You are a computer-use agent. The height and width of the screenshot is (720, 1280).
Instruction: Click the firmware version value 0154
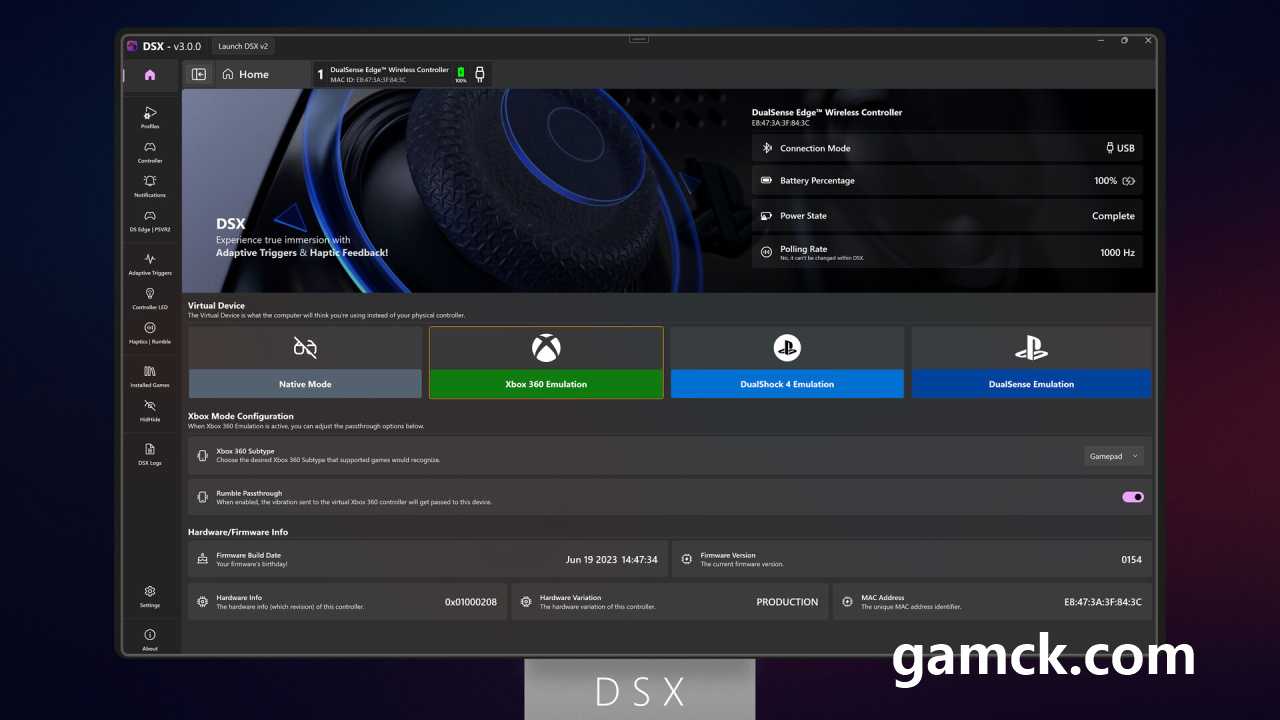(1131, 560)
